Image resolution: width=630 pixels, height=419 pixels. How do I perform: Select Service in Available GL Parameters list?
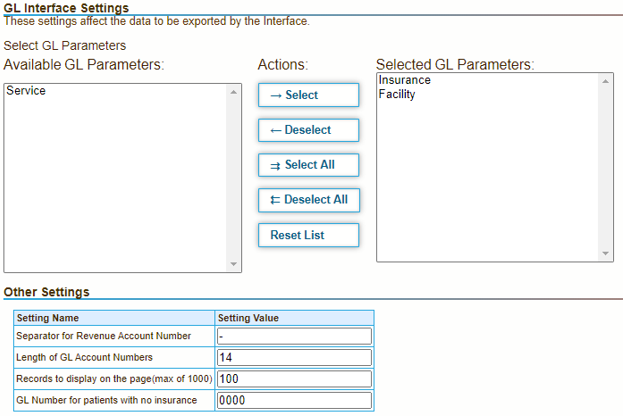(26, 91)
